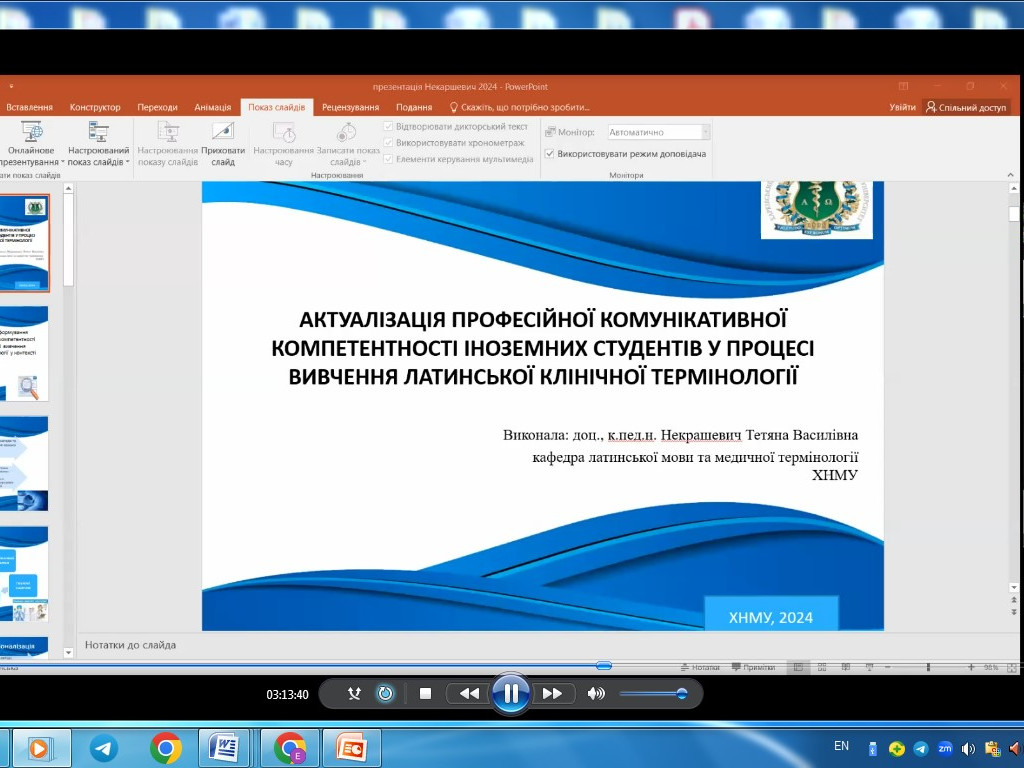Click the Online Presentation (Онлайнове презентування) icon
This screenshot has width=1024, height=768.
(x=31, y=132)
